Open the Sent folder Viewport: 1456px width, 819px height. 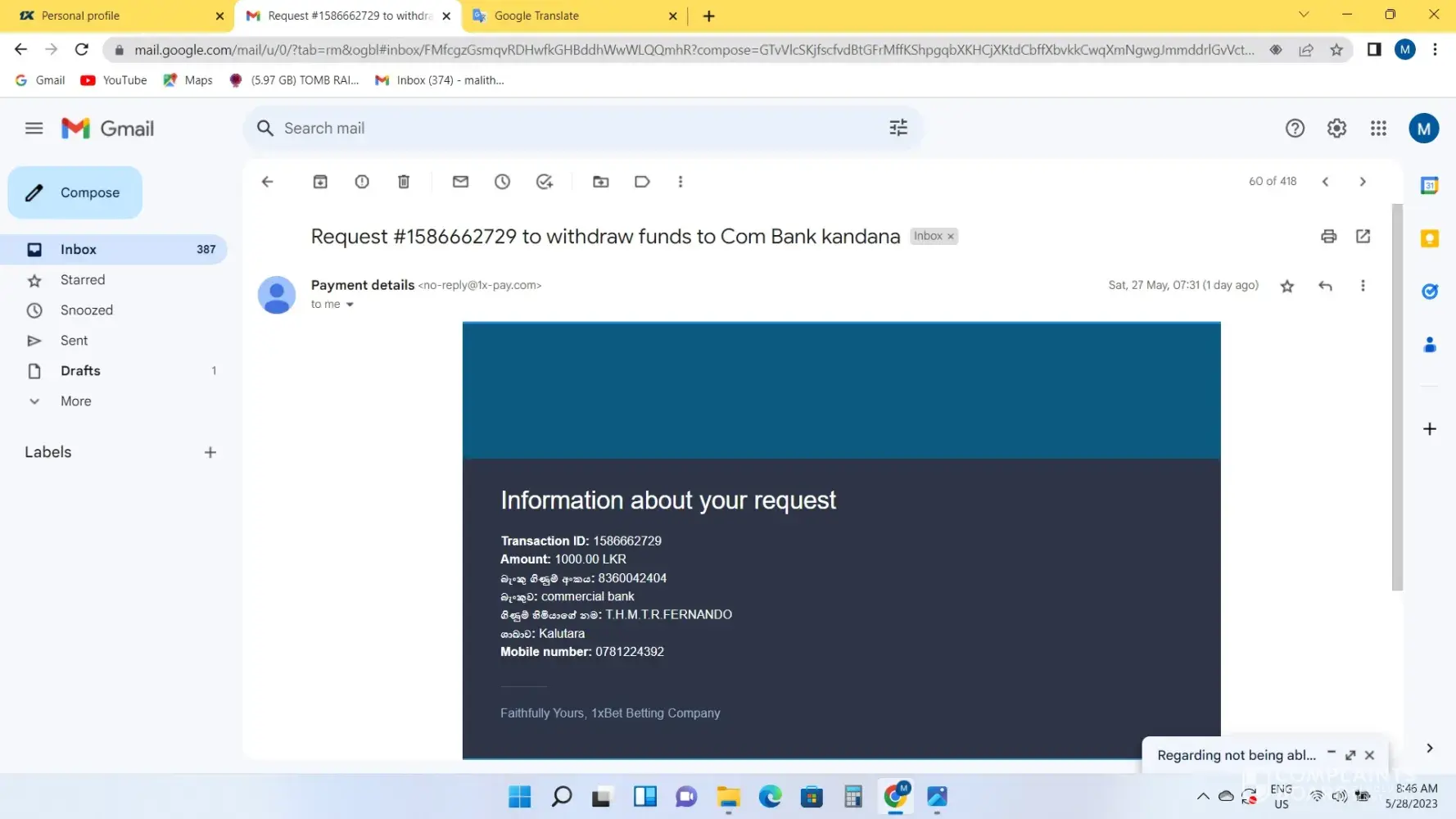click(74, 341)
